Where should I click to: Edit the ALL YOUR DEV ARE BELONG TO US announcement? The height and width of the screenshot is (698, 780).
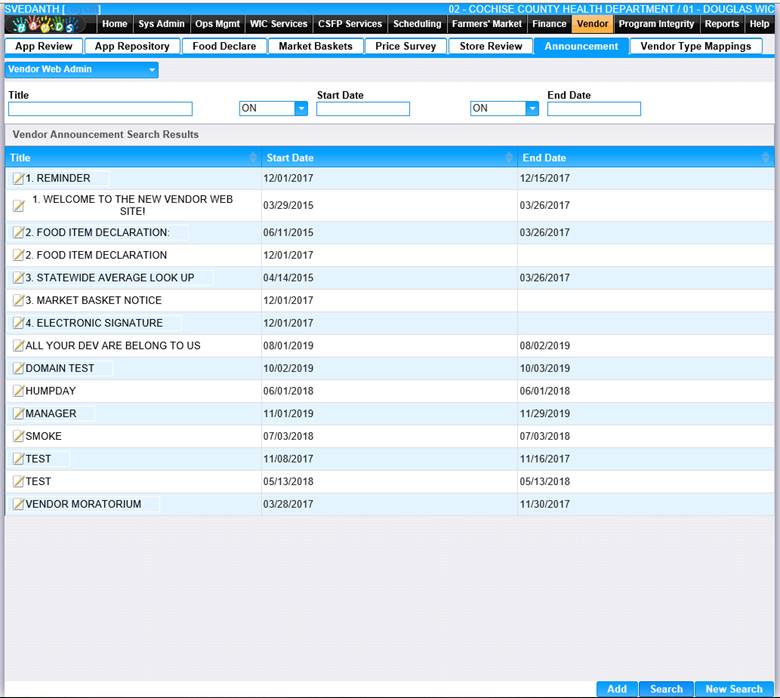click(18, 346)
